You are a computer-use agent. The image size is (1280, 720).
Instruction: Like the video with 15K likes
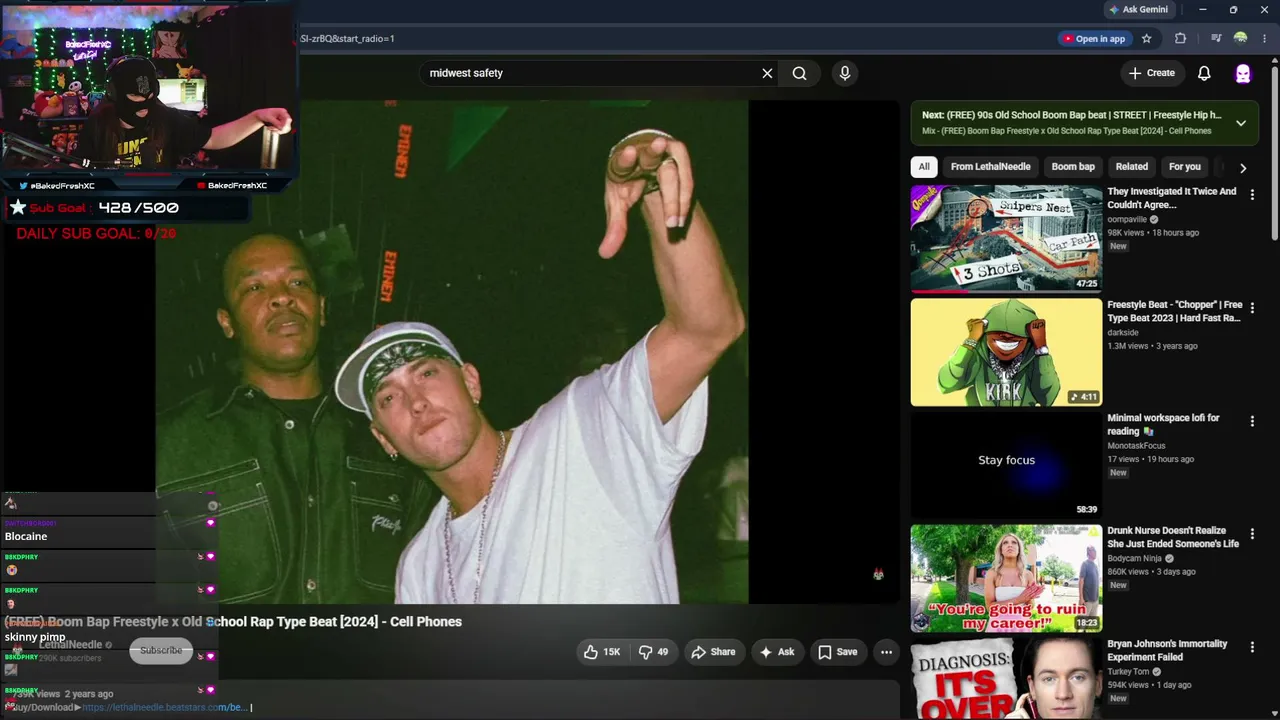coord(602,652)
